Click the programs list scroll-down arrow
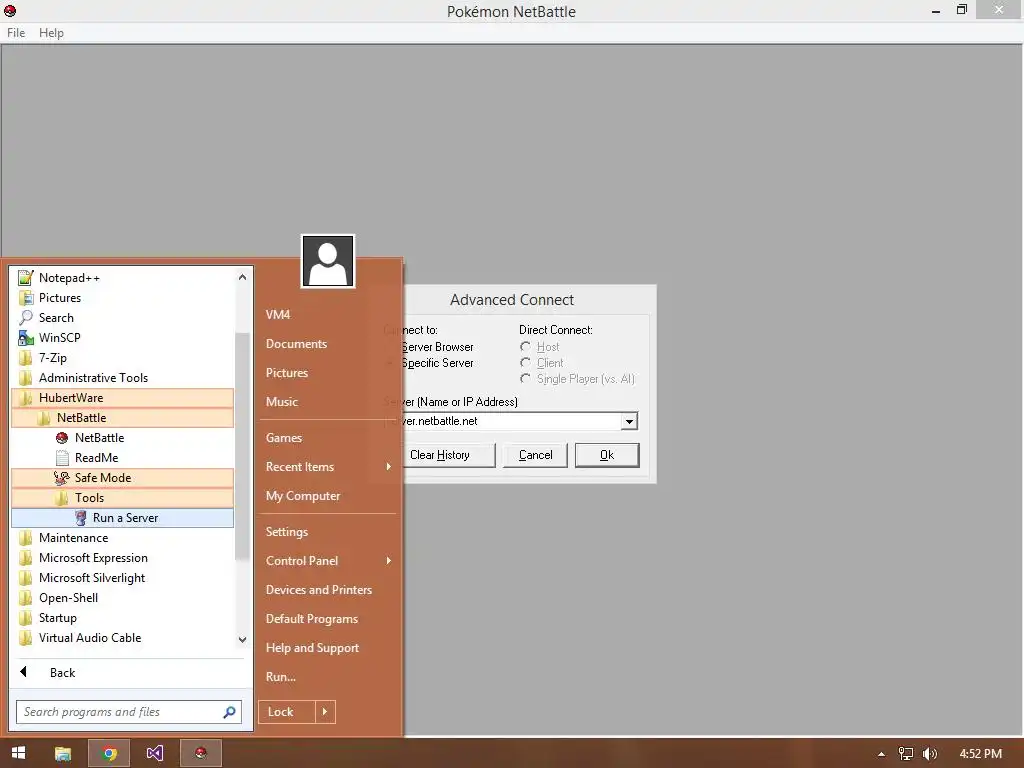This screenshot has width=1024, height=768. pos(242,640)
